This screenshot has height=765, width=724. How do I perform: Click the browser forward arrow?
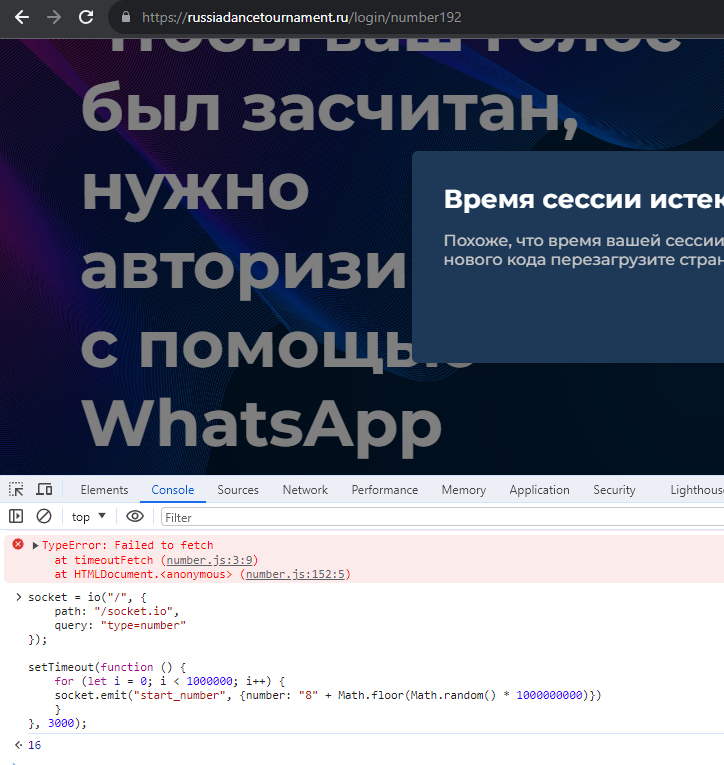[54, 17]
